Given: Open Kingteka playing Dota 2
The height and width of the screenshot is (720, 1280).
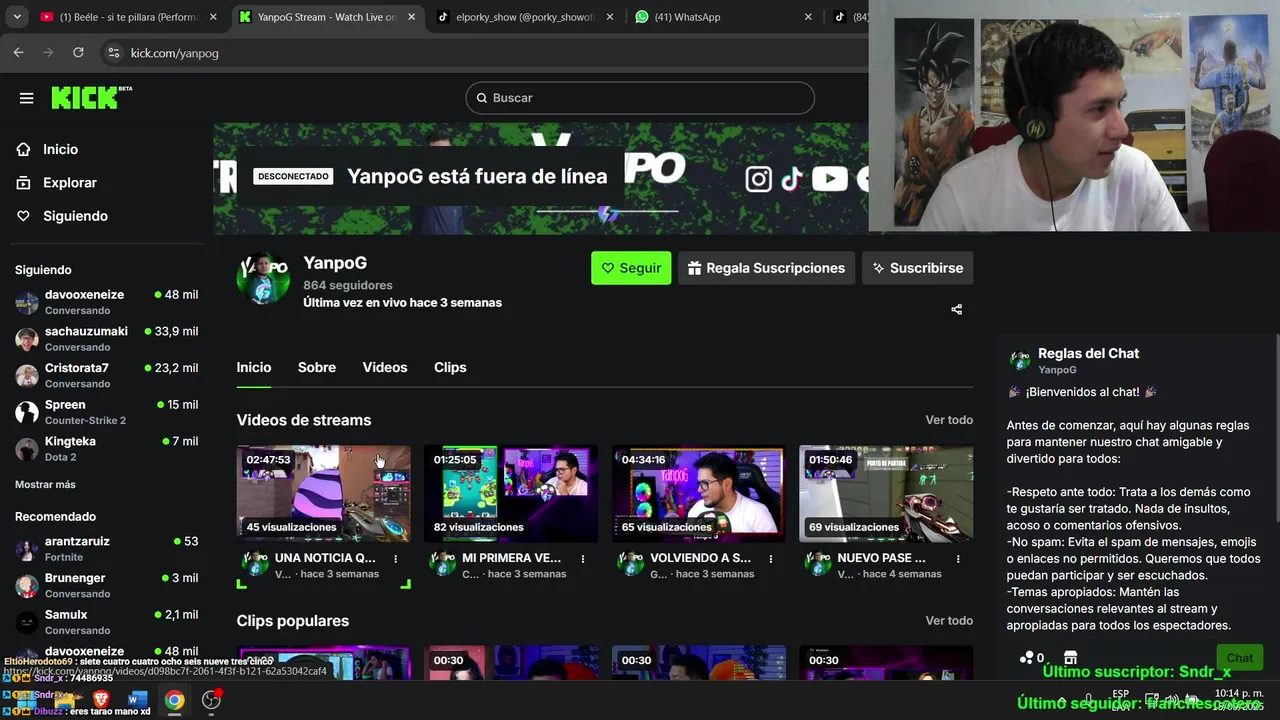Looking at the screenshot, I should [x=107, y=448].
